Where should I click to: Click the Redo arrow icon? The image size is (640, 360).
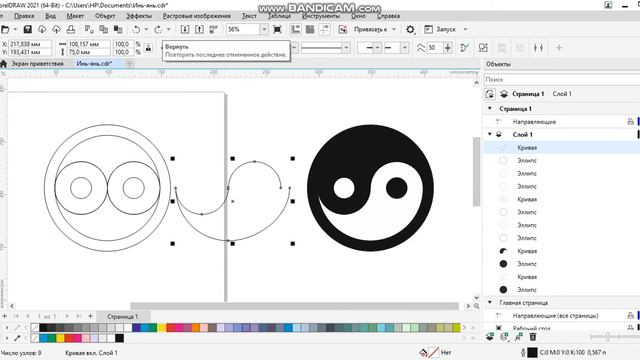coord(158,29)
